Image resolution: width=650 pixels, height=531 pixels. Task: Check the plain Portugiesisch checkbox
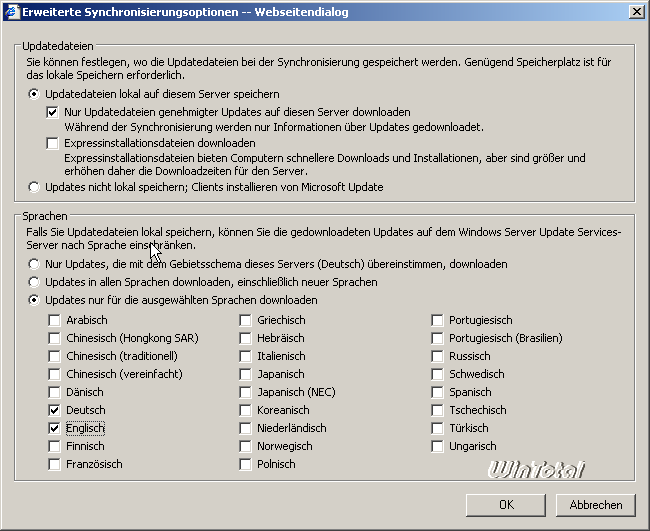click(x=437, y=320)
